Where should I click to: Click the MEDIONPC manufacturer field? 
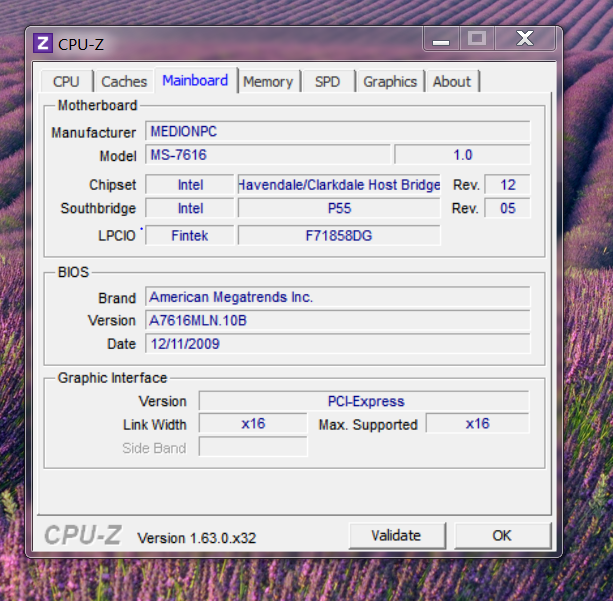pos(337,131)
